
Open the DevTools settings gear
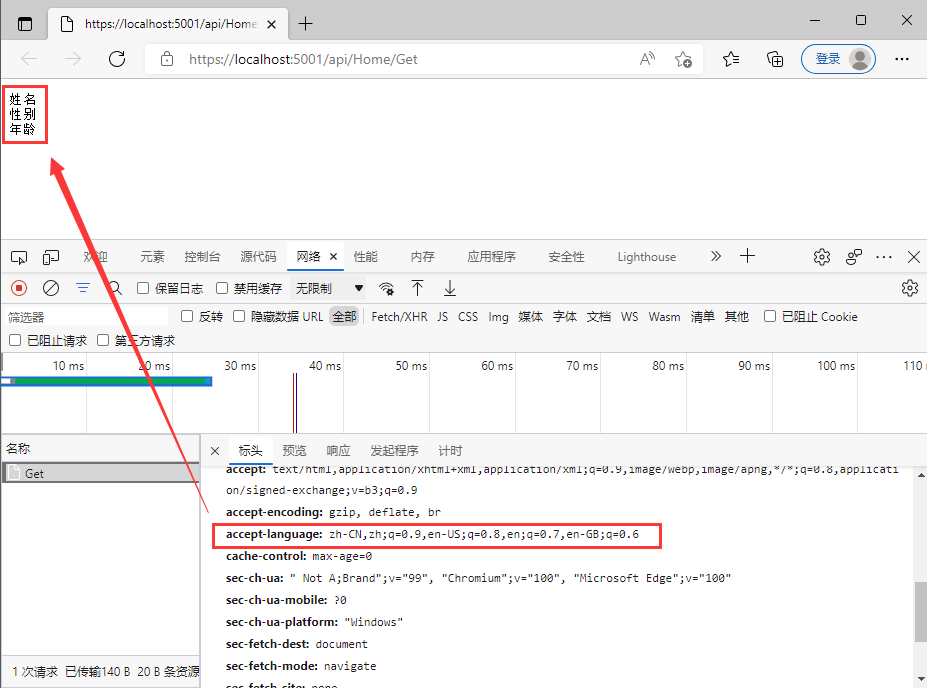(821, 256)
